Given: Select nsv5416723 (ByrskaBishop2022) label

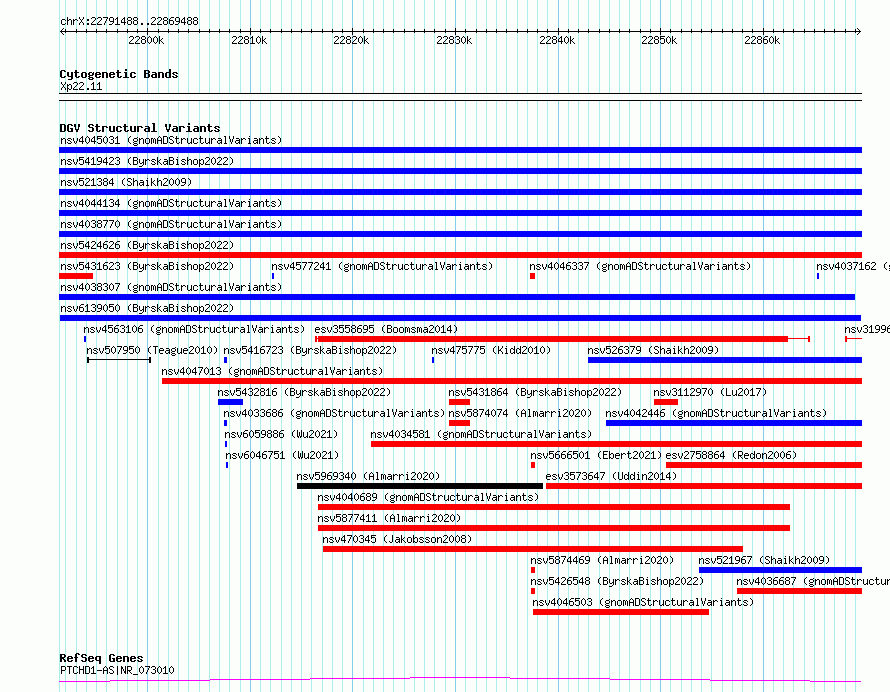Looking at the screenshot, I should [310, 350].
